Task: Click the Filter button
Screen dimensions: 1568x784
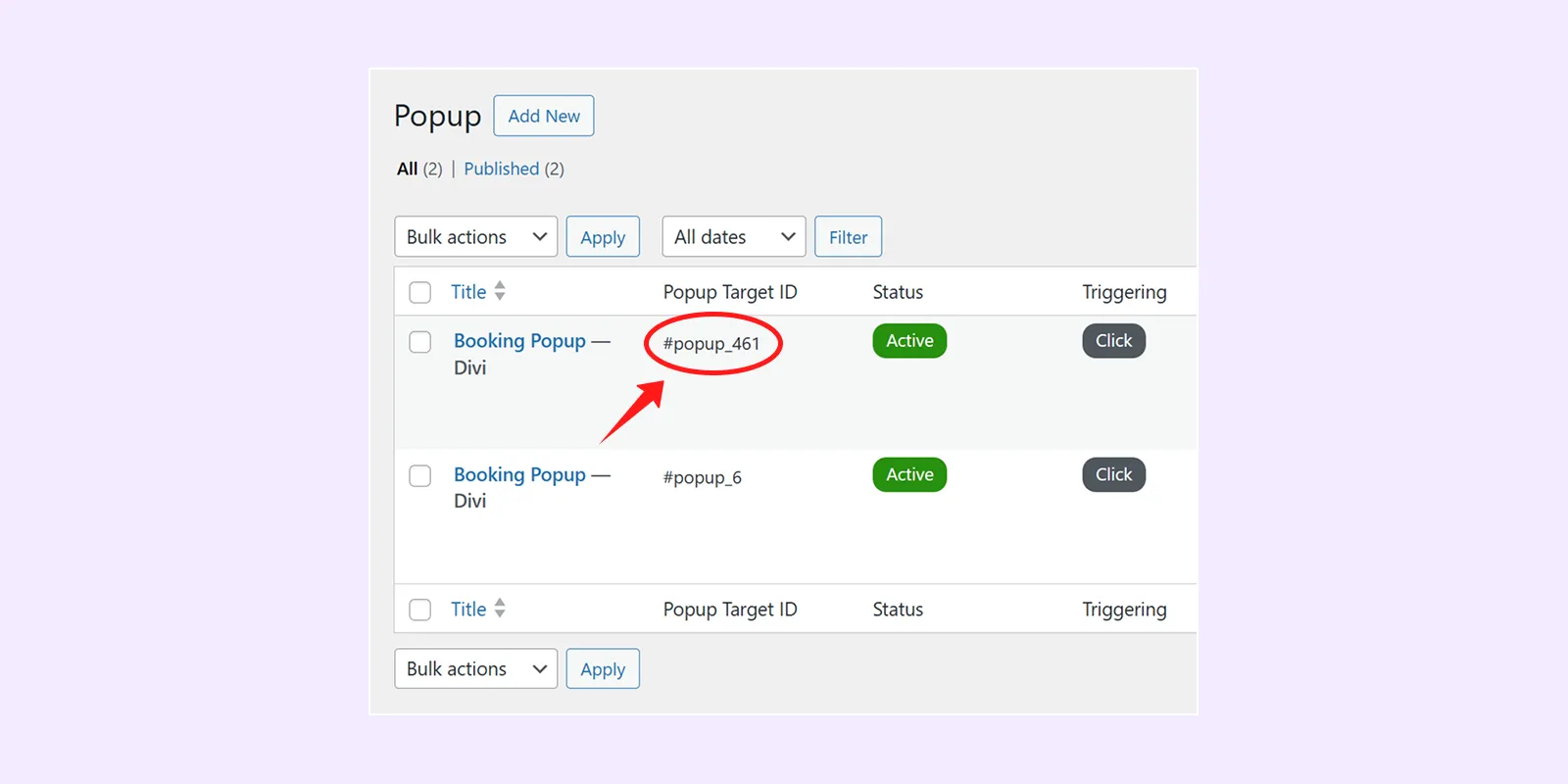Action: click(x=848, y=237)
